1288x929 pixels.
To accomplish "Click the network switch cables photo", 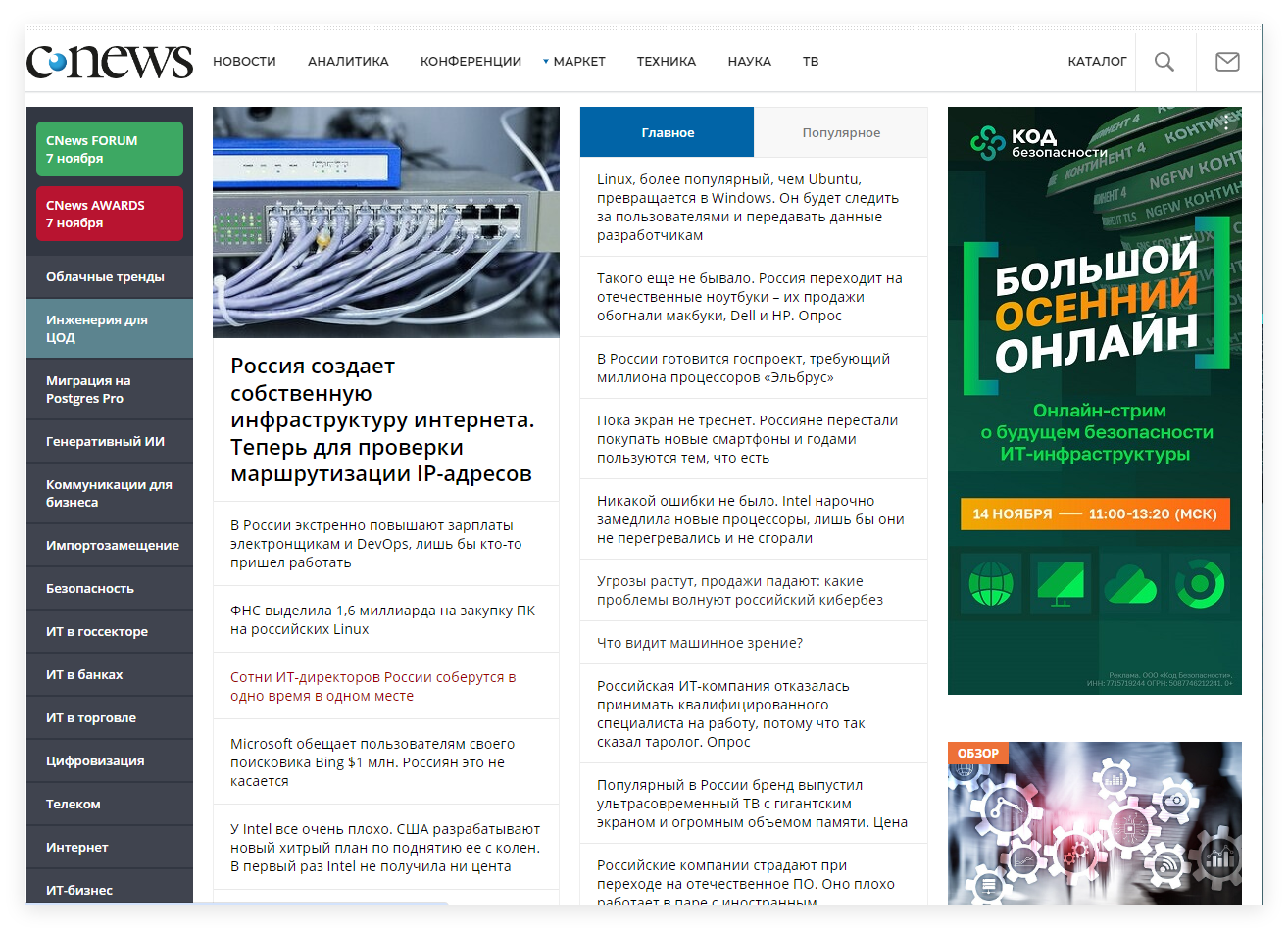I will click(x=386, y=222).
